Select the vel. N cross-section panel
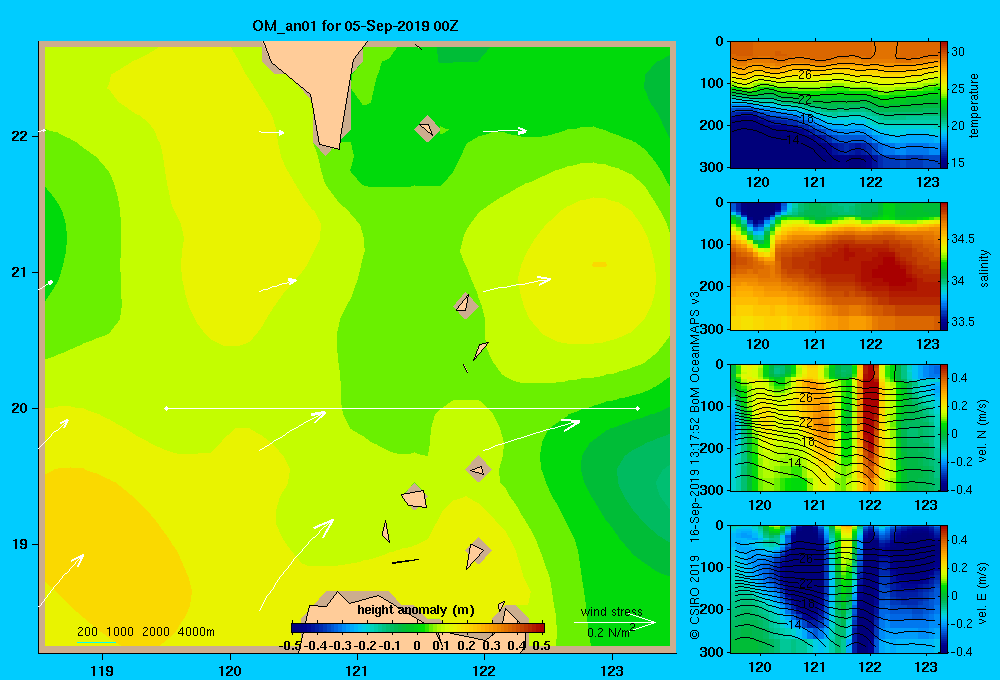Image resolution: width=1000 pixels, height=680 pixels. pos(834,427)
